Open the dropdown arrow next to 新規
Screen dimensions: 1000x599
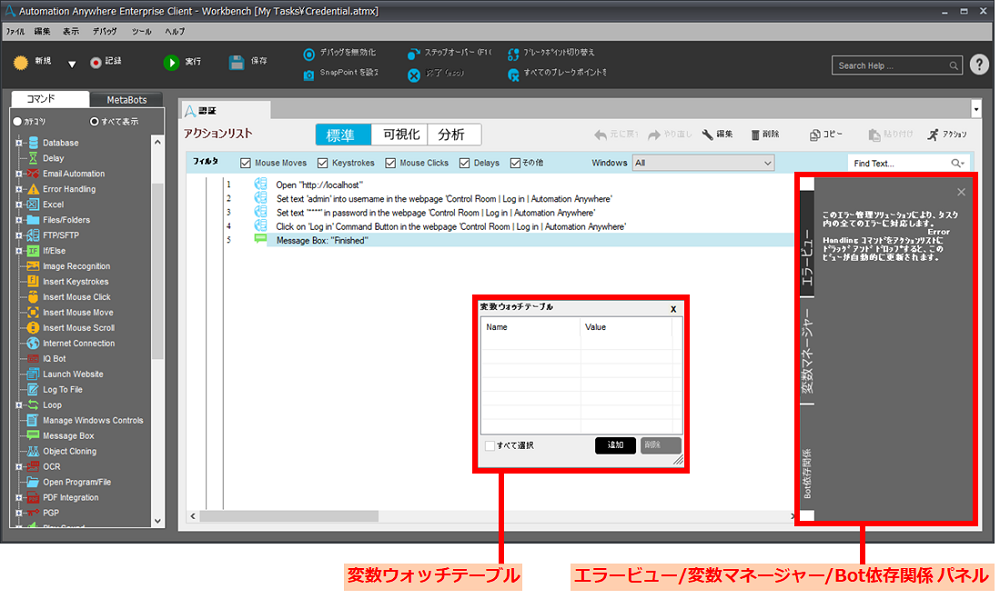pos(72,64)
